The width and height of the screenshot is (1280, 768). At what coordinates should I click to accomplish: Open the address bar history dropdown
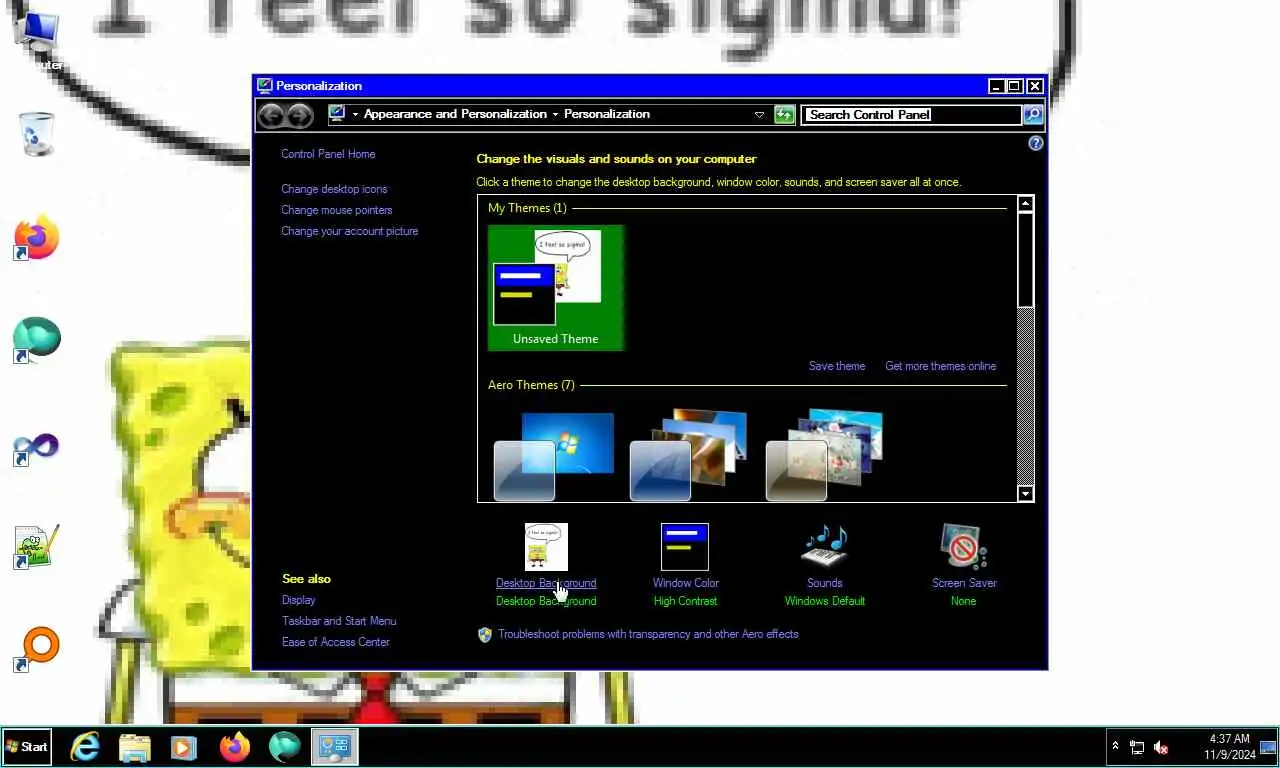(x=759, y=114)
